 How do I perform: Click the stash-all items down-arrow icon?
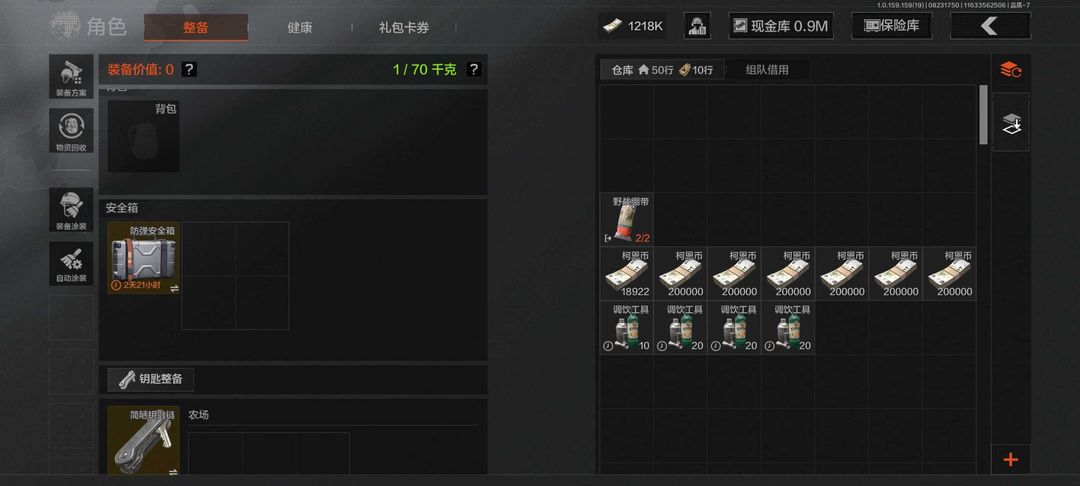[1010, 123]
